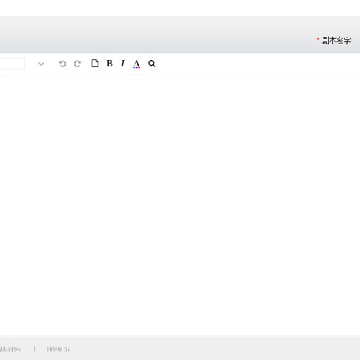Open the font color tool
This screenshot has height=360, width=360.
coord(136,63)
